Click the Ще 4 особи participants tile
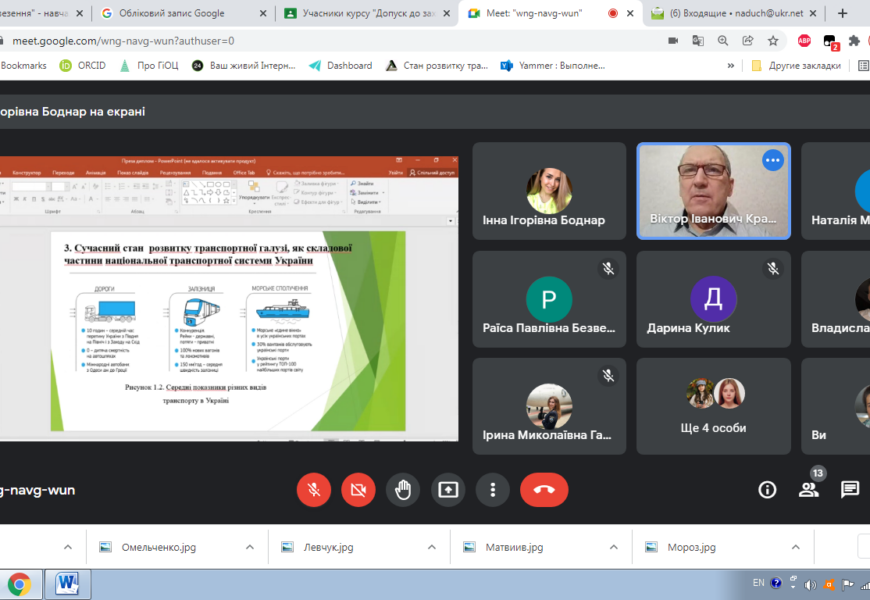This screenshot has width=870, height=600. (713, 406)
